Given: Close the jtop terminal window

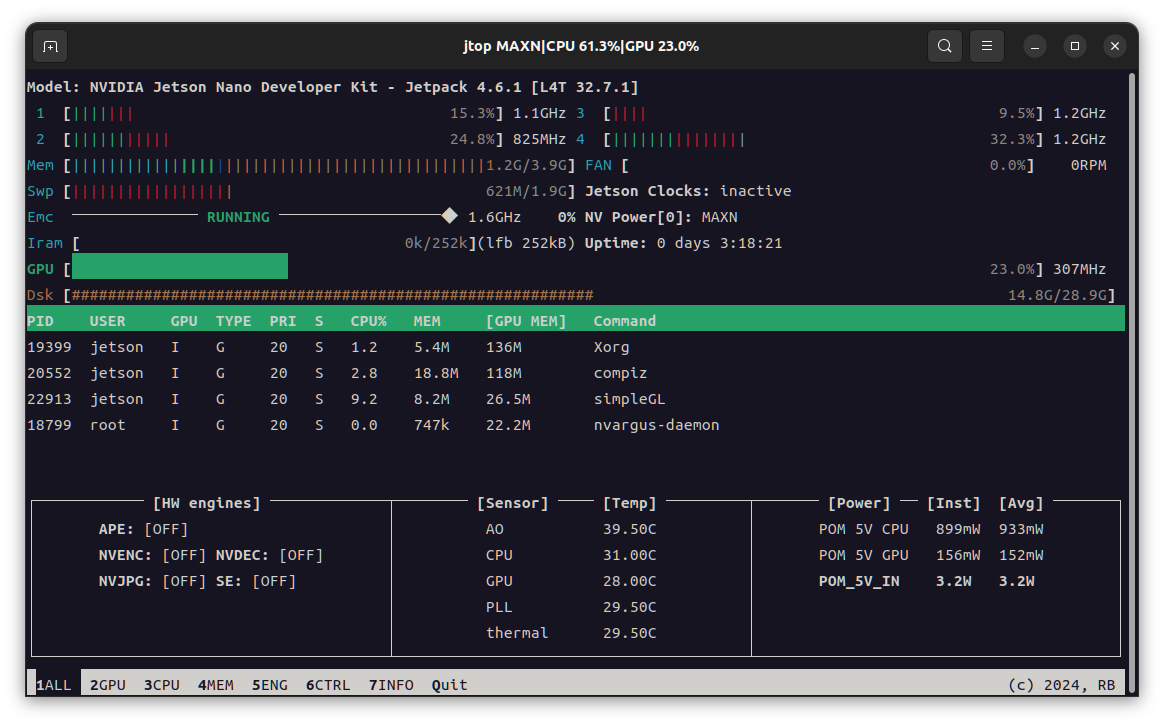Looking at the screenshot, I should click(1114, 46).
